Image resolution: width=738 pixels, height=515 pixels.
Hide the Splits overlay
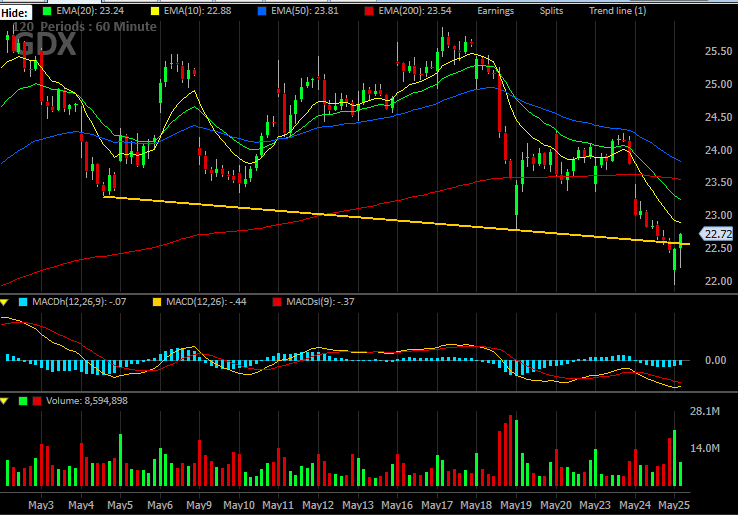[x=551, y=11]
